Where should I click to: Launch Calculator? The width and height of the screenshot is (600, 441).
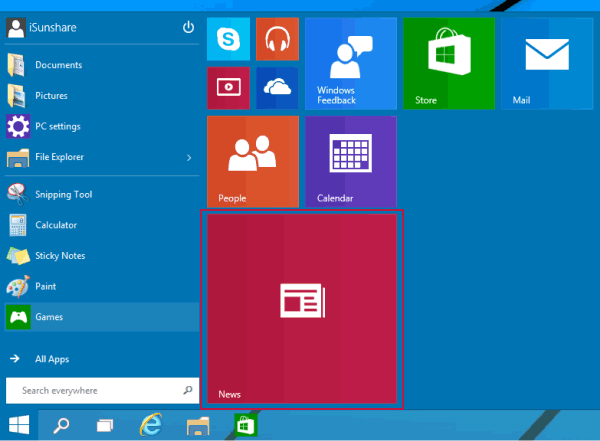point(102,225)
